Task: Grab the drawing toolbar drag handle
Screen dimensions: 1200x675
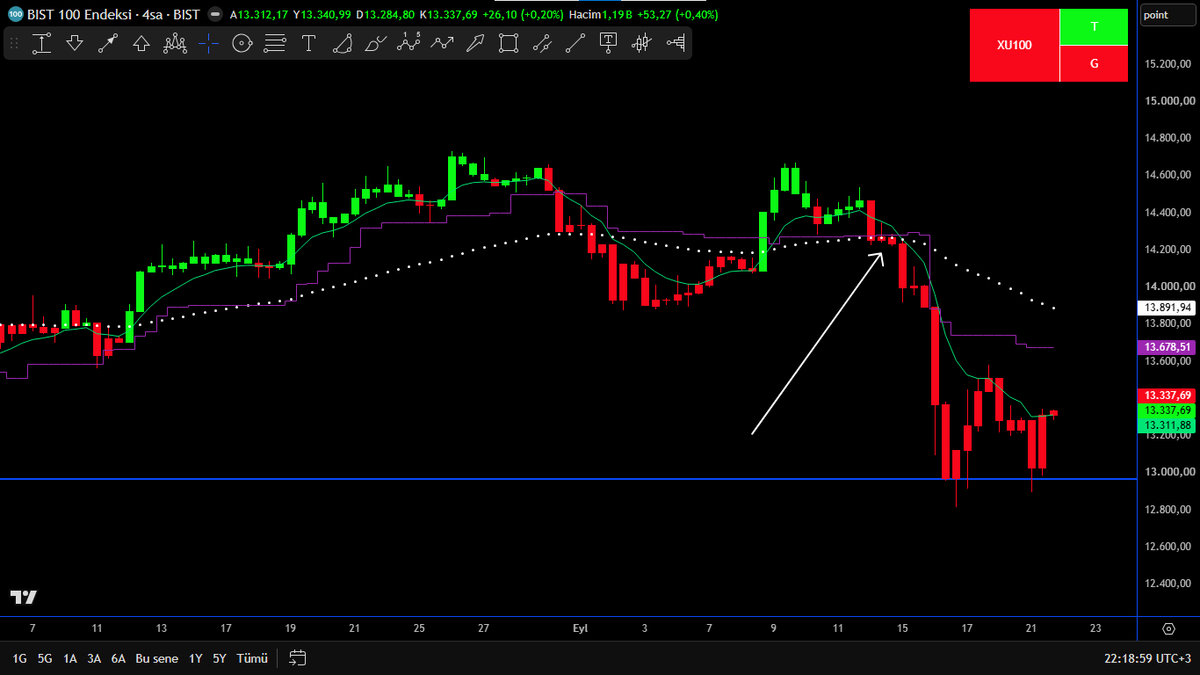Action: pos(14,43)
